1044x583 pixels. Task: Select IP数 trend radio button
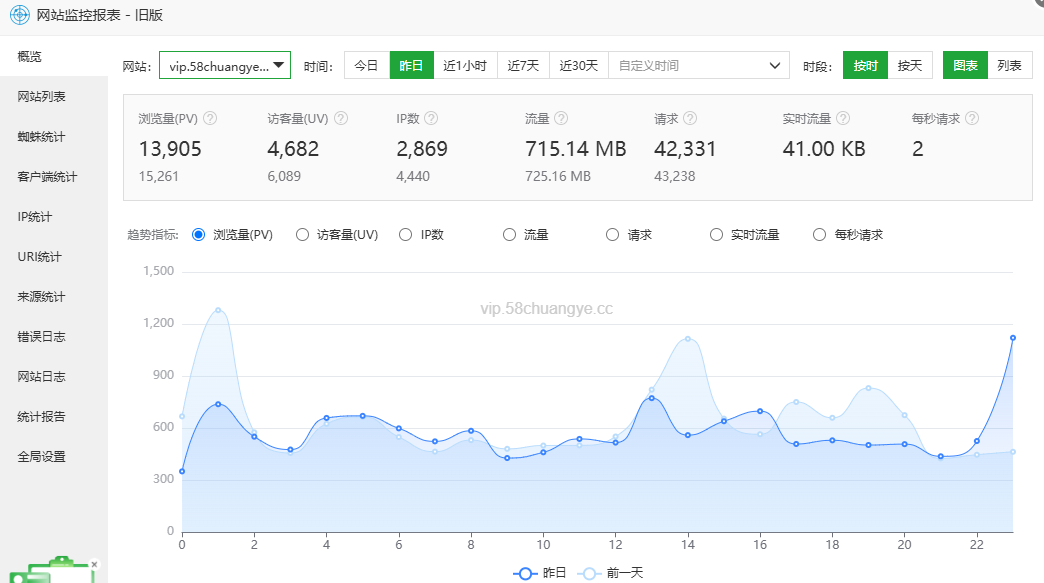point(406,235)
